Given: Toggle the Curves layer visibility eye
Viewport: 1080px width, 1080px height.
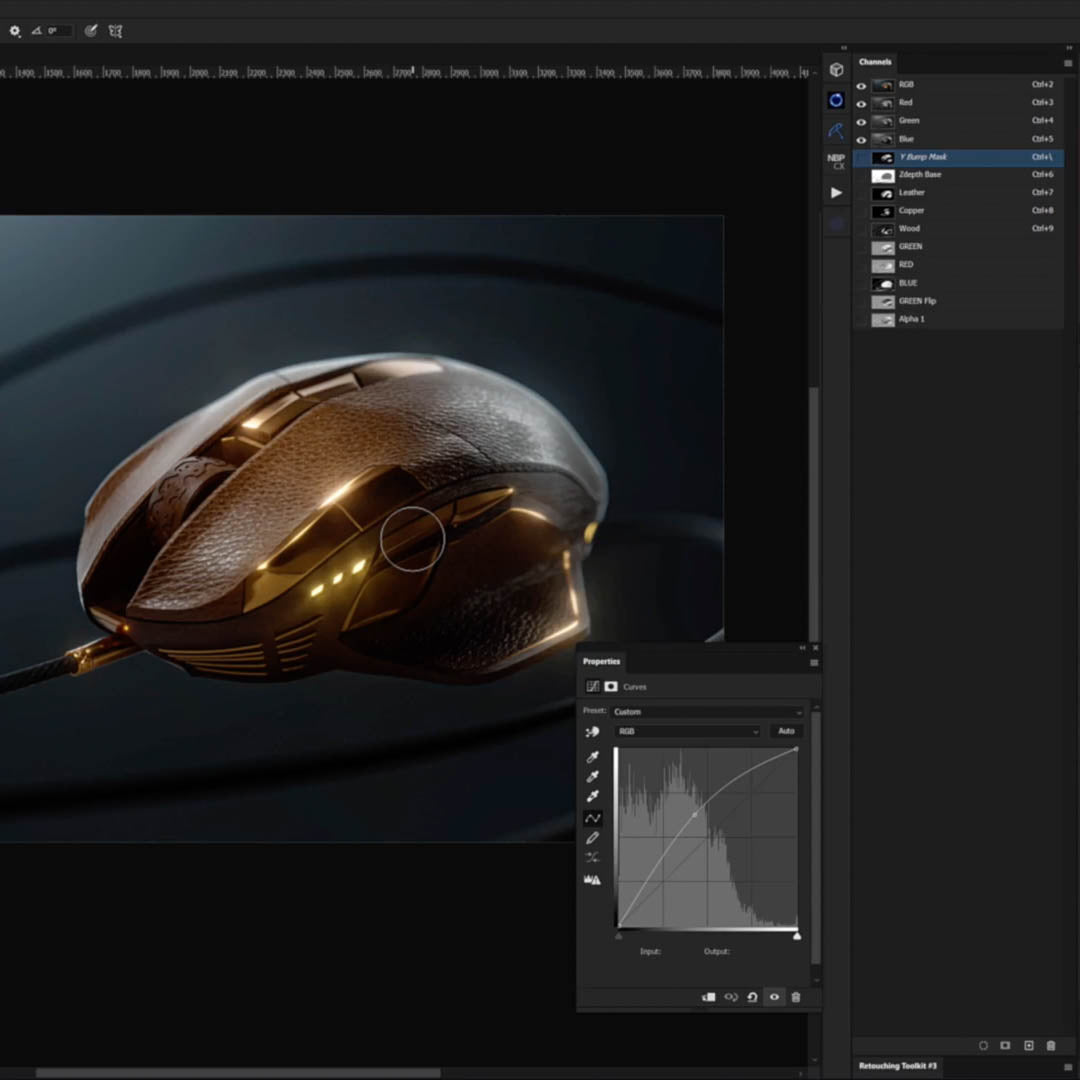Looking at the screenshot, I should point(774,997).
